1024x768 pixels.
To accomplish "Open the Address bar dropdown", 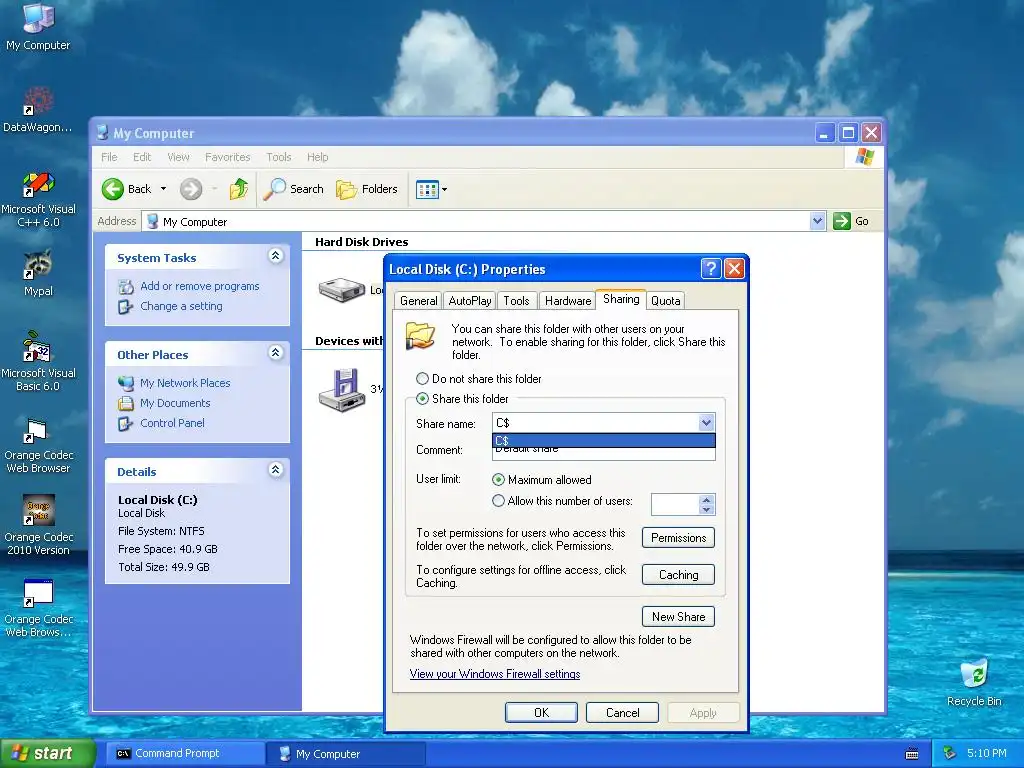I will point(817,221).
